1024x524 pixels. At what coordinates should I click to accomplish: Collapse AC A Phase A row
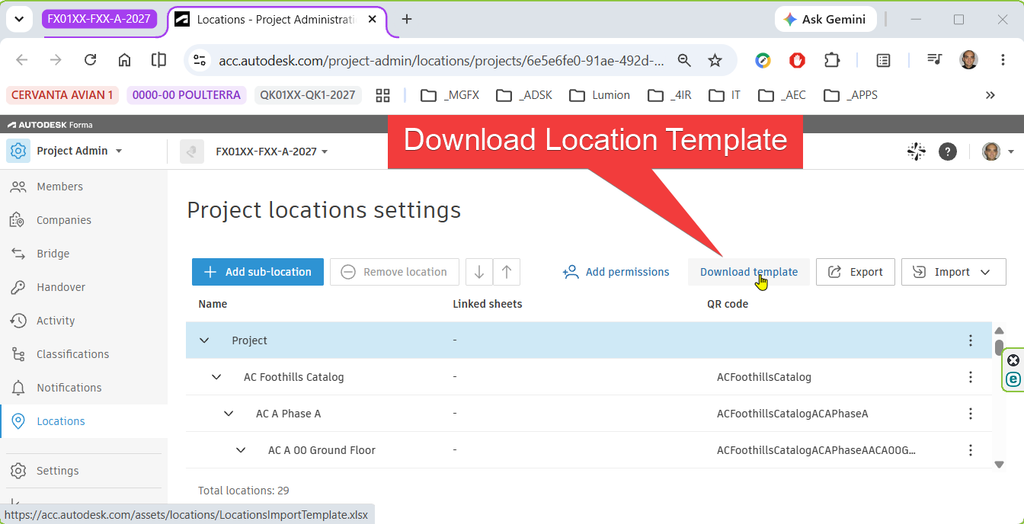click(x=229, y=414)
